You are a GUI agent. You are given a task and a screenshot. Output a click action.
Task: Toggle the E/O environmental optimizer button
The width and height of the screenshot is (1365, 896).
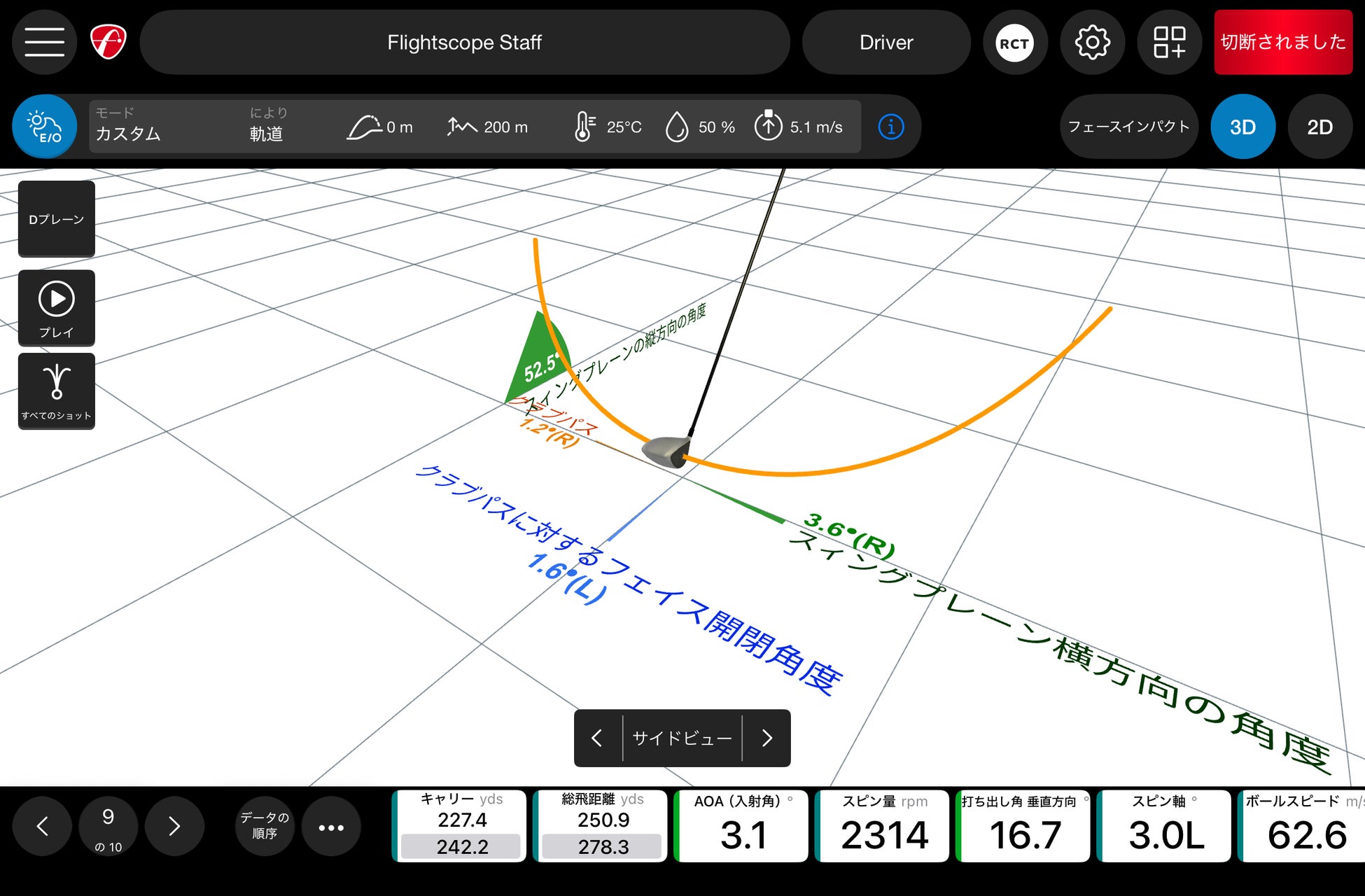(x=44, y=127)
